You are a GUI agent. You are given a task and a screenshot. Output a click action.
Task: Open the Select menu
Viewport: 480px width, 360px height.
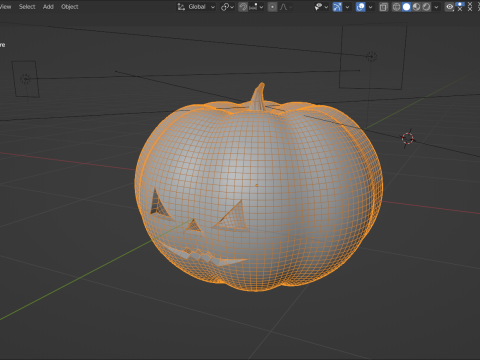pos(27,7)
